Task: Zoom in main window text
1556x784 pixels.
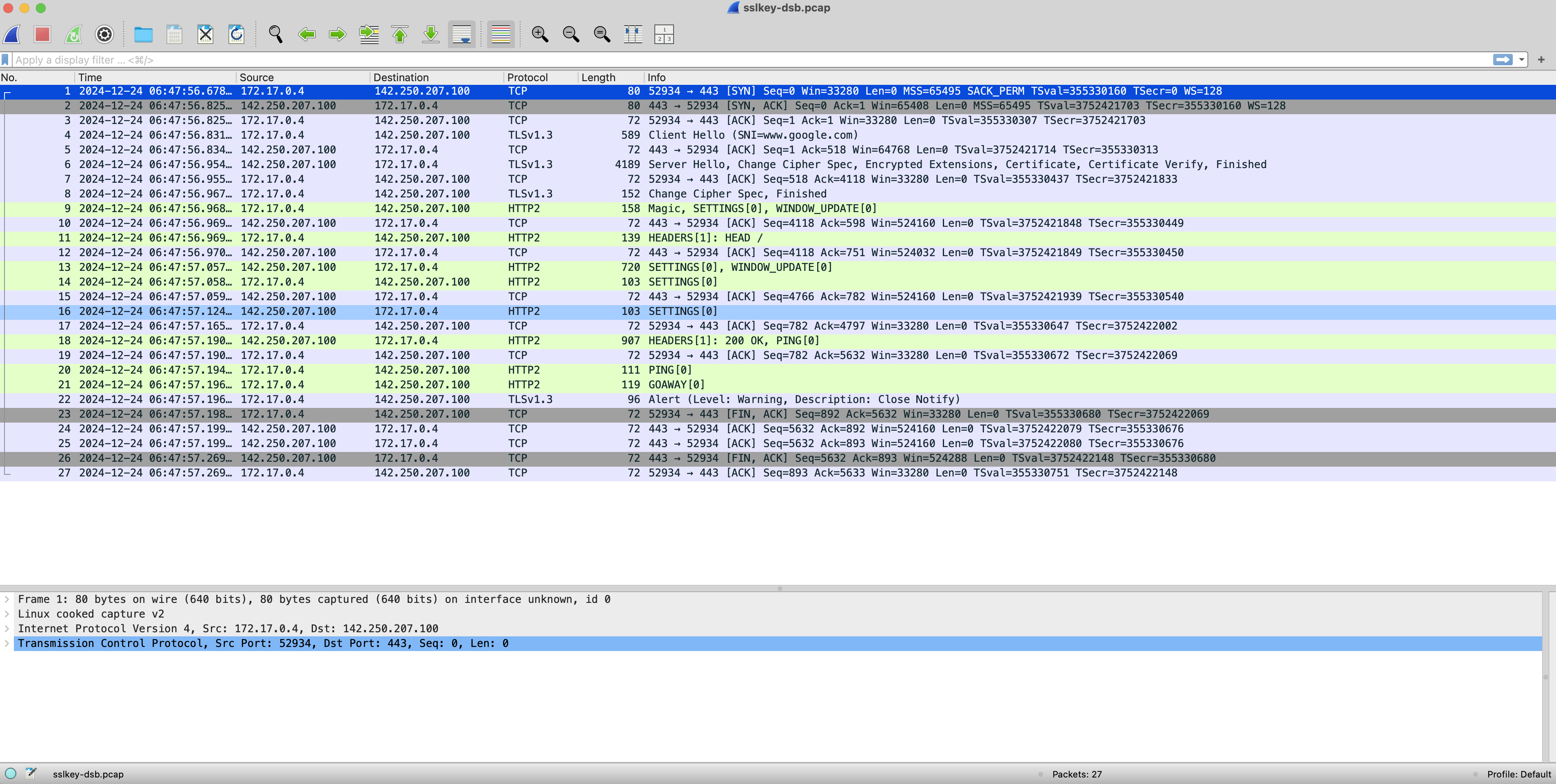Action: point(540,34)
